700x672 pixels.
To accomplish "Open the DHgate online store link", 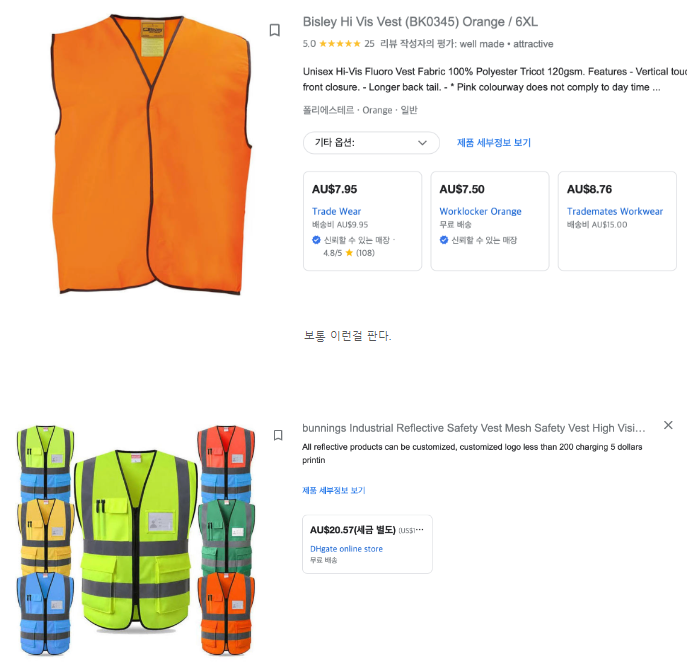I will pyautogui.click(x=346, y=549).
